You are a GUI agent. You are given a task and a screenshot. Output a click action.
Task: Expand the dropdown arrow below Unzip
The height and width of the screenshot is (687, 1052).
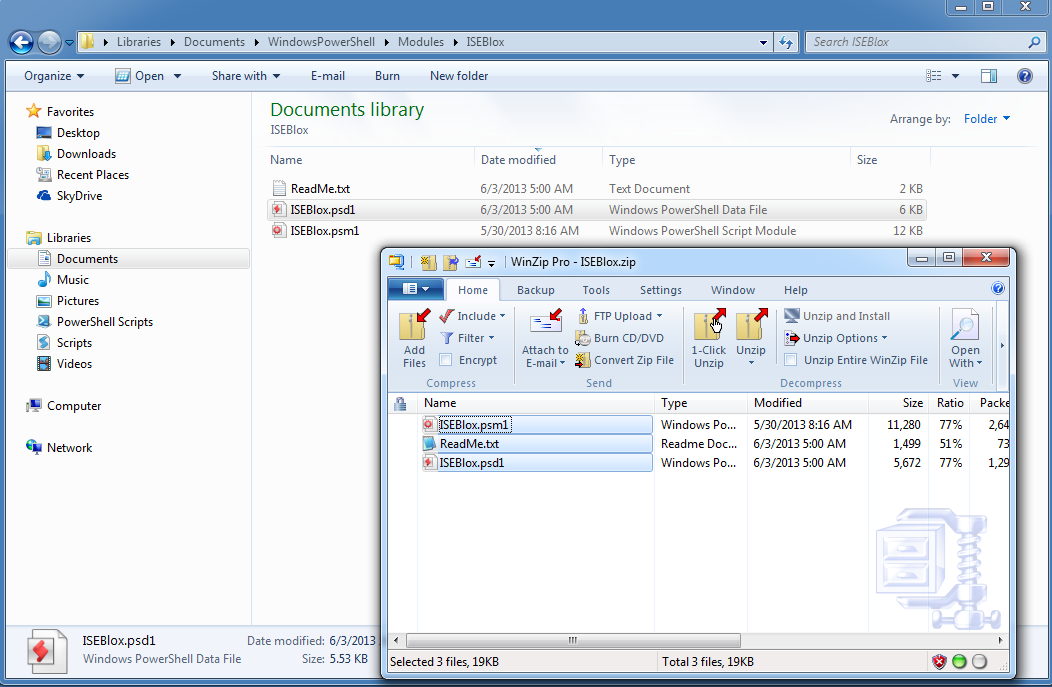point(751,363)
